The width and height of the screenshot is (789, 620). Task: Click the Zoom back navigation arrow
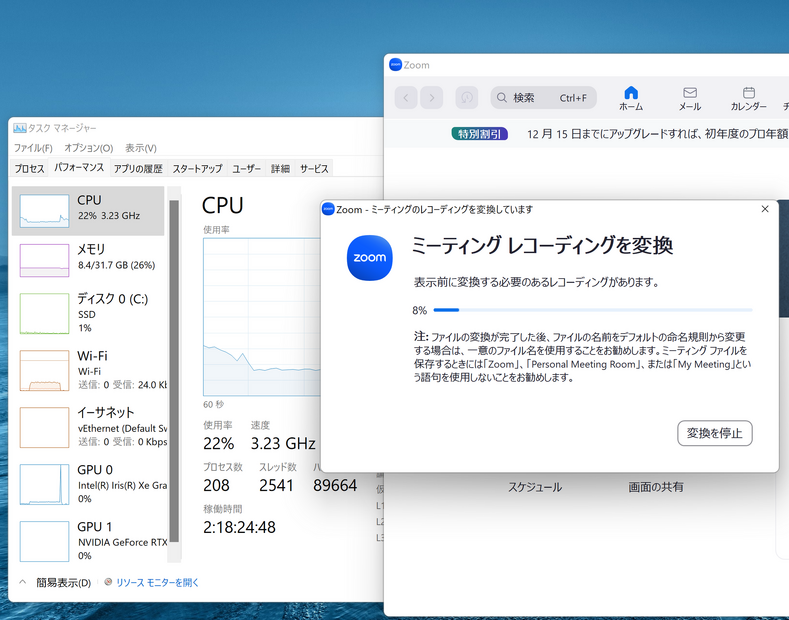click(406, 98)
